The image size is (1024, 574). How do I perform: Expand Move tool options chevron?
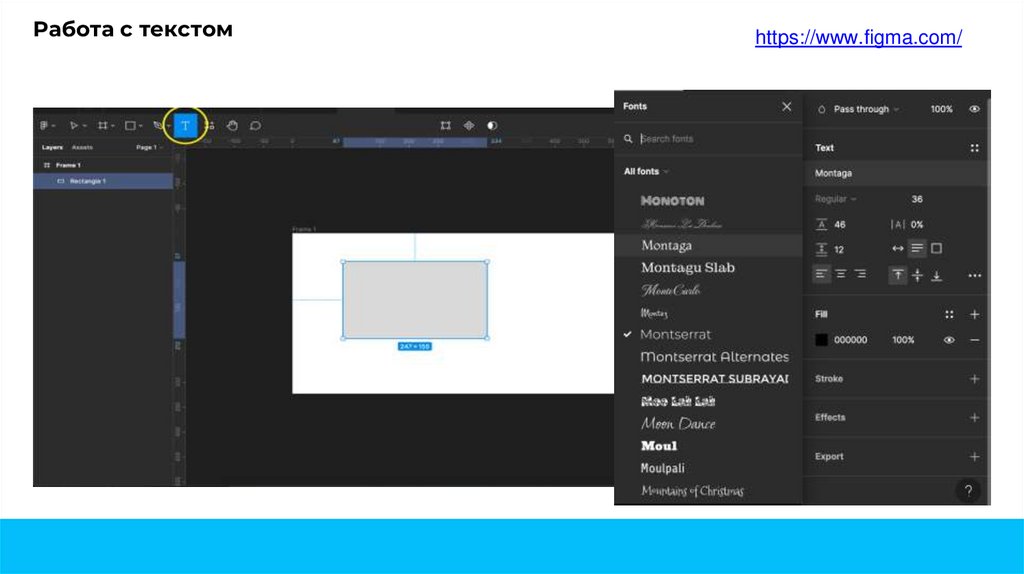pyautogui.click(x=84, y=126)
